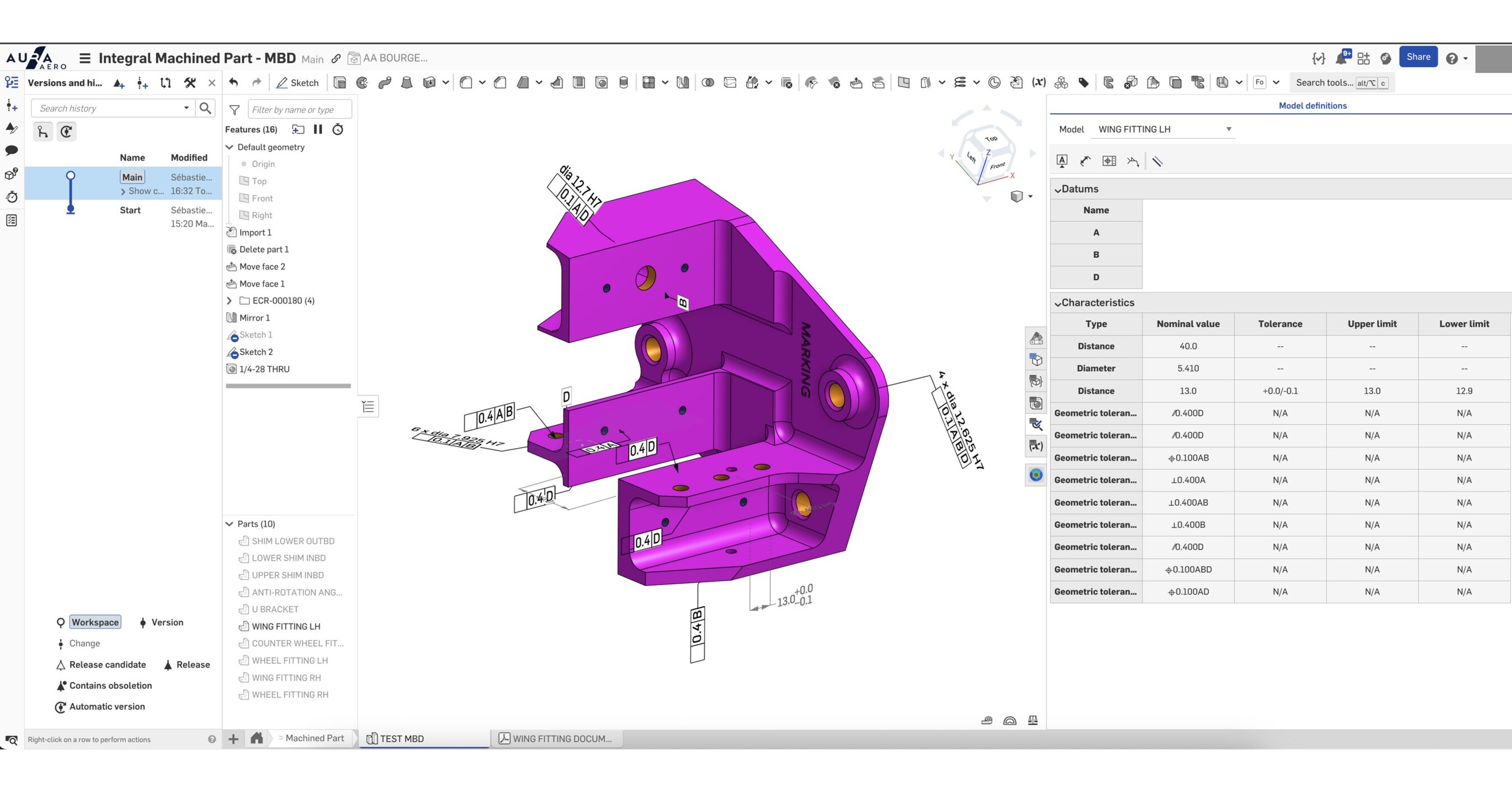The height and width of the screenshot is (792, 1512).
Task: Select the dimension annotation tool in Model definitions
Action: click(1085, 161)
